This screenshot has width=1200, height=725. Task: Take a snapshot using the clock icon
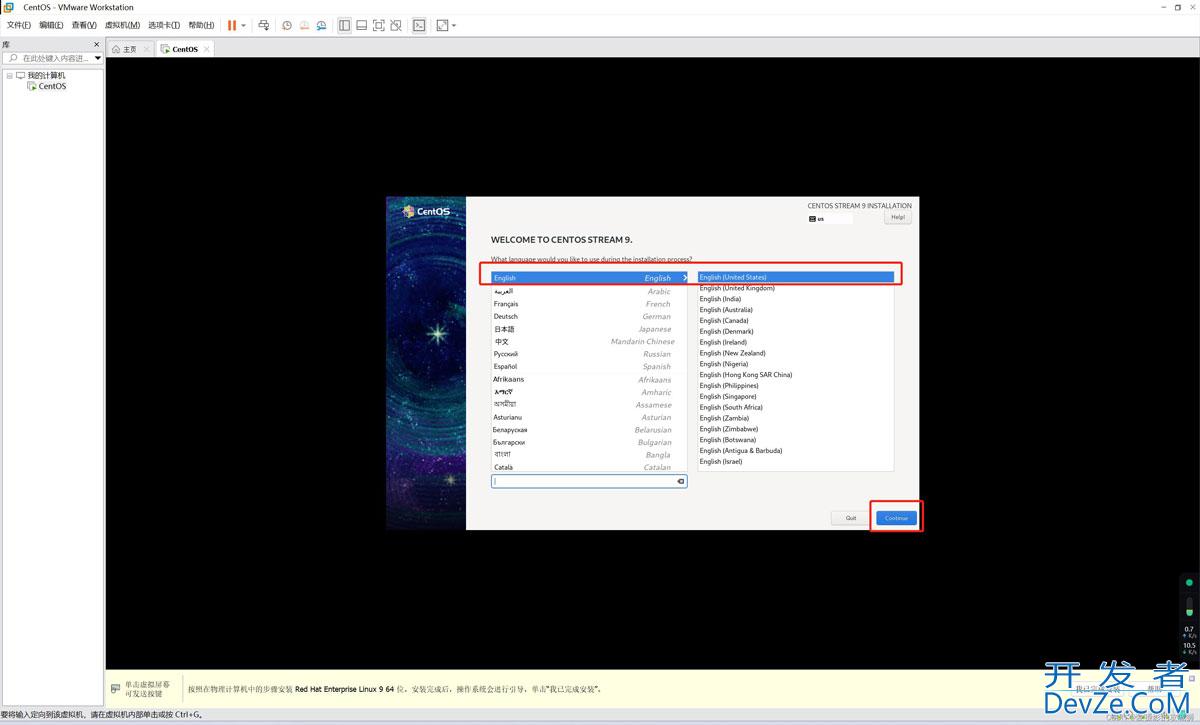287,25
